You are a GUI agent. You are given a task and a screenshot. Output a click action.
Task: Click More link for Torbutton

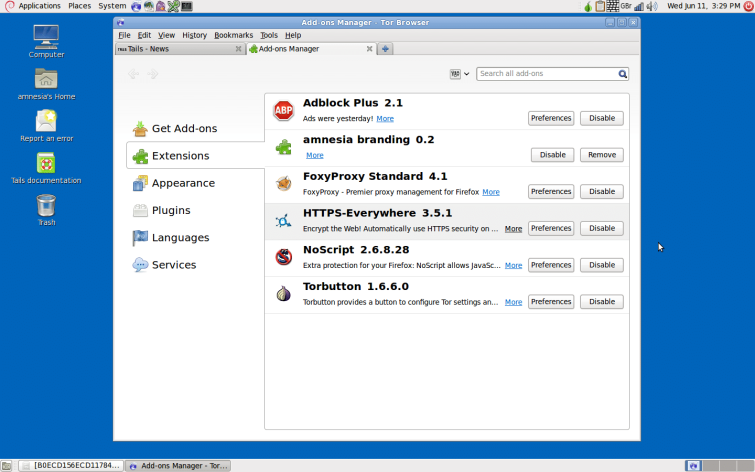(x=513, y=302)
